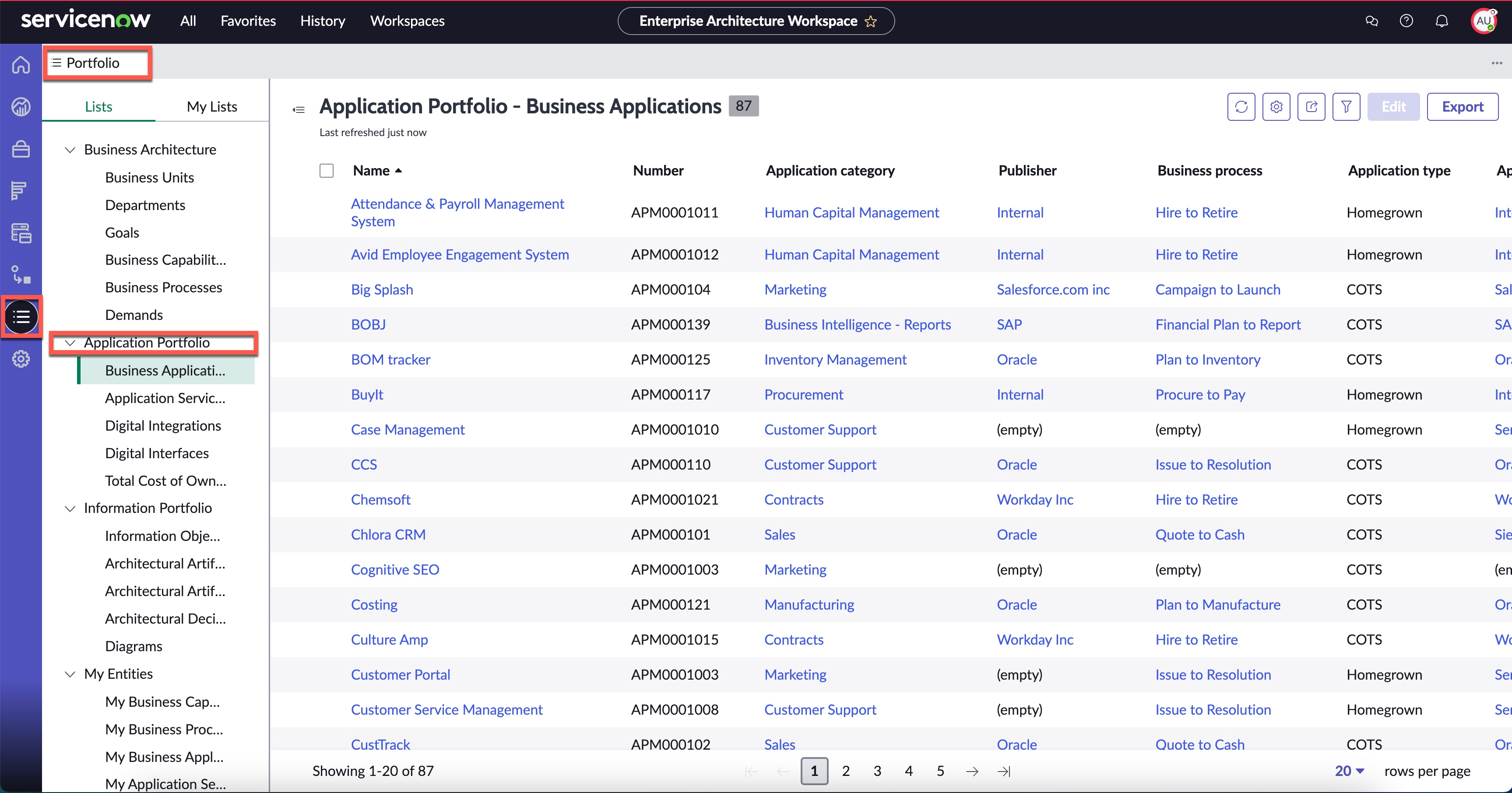Image resolution: width=1512 pixels, height=793 pixels.
Task: Open the chat conversations icon
Action: 1372,21
